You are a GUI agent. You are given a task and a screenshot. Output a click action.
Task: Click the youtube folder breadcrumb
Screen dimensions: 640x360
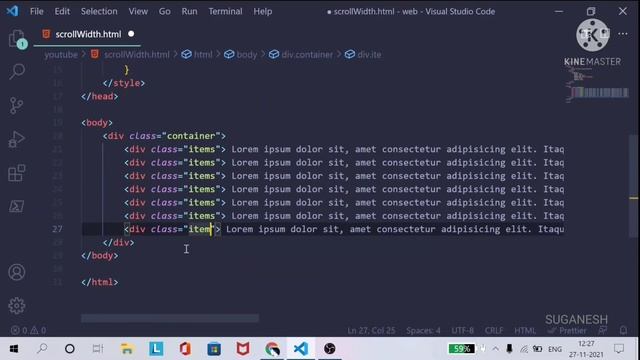coord(61,54)
